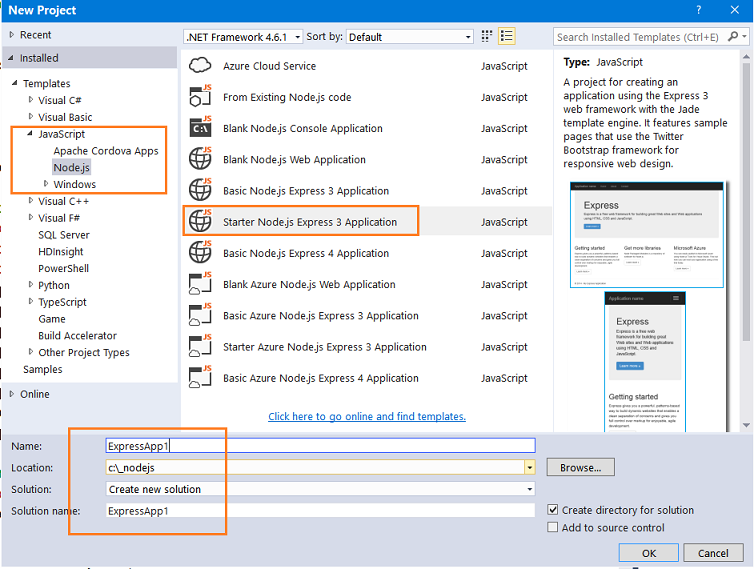Screen dimensions: 754x569
Task: Click the Basic Azure Node.js Express 4 icon
Action: pos(200,378)
